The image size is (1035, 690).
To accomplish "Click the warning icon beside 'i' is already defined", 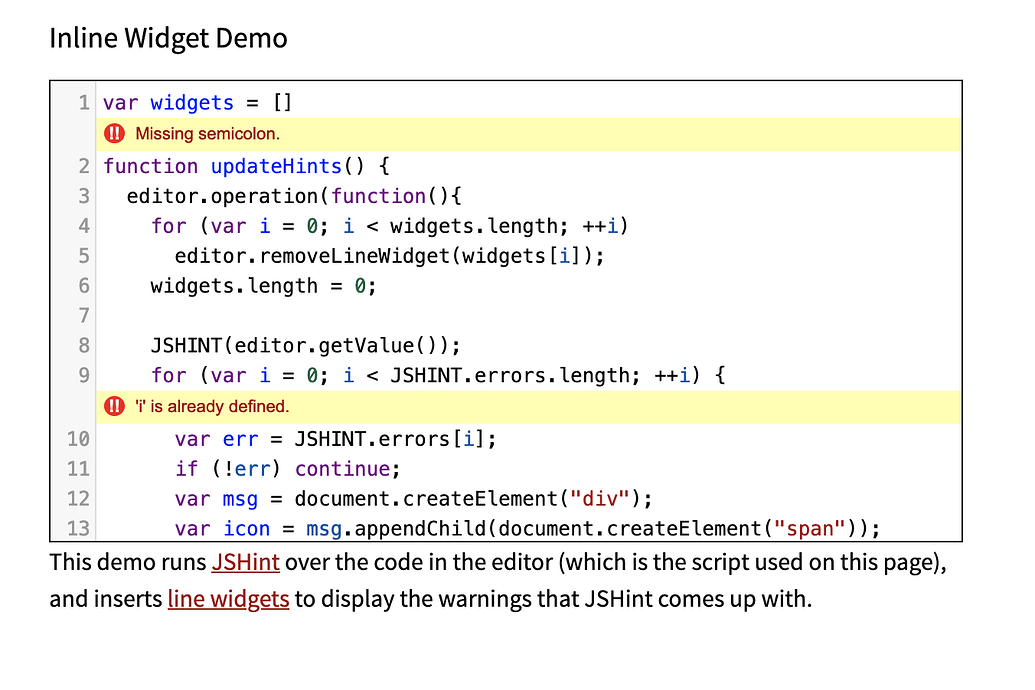I will pyautogui.click(x=114, y=406).
